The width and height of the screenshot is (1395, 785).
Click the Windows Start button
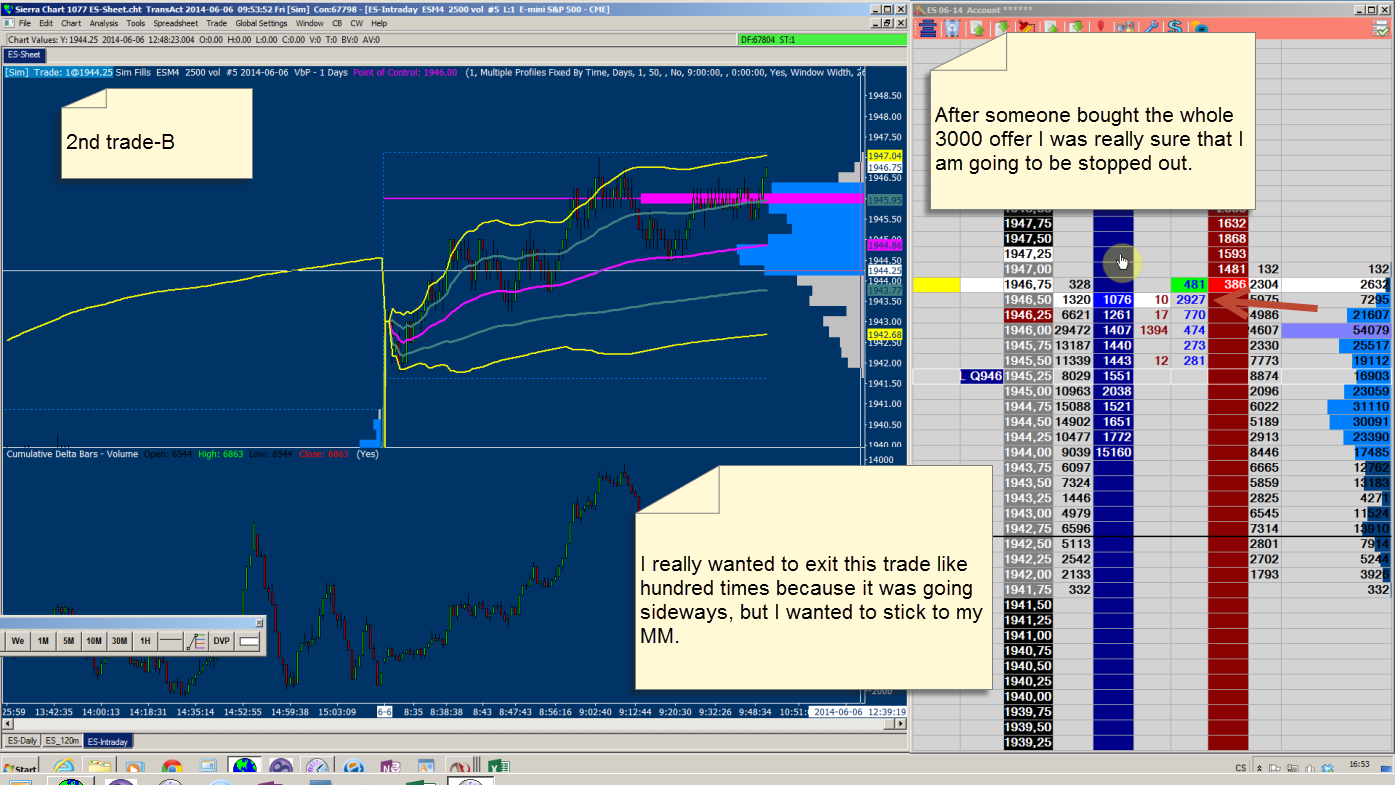click(x=20, y=769)
